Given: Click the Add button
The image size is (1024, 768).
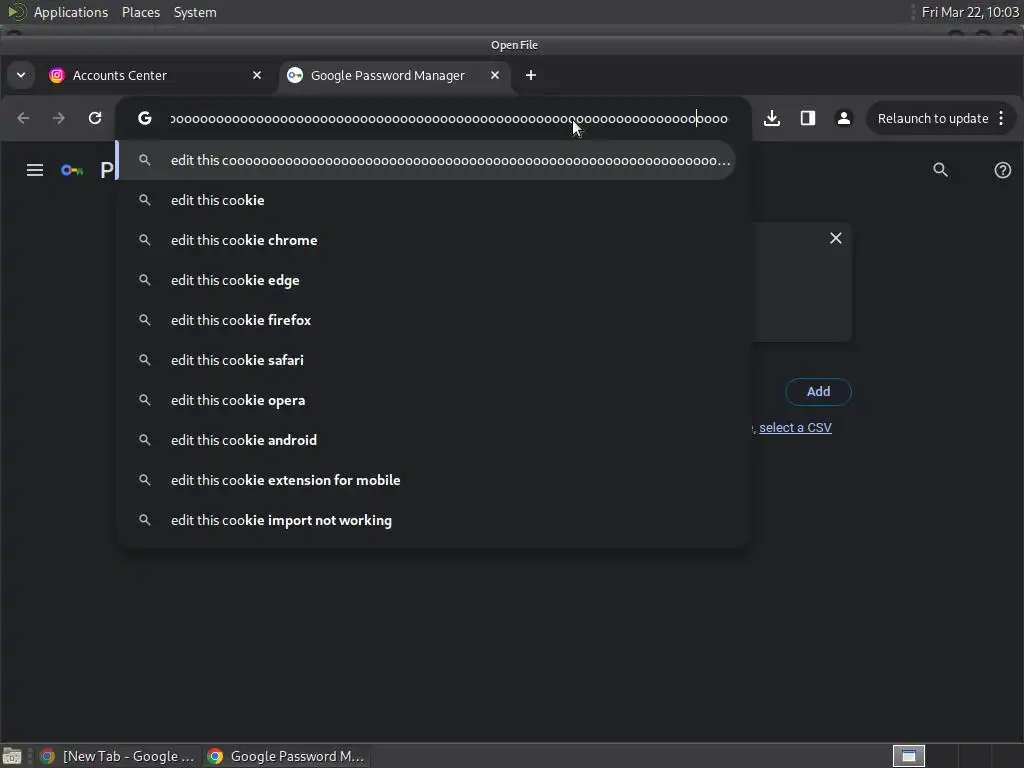Looking at the screenshot, I should [x=818, y=392].
